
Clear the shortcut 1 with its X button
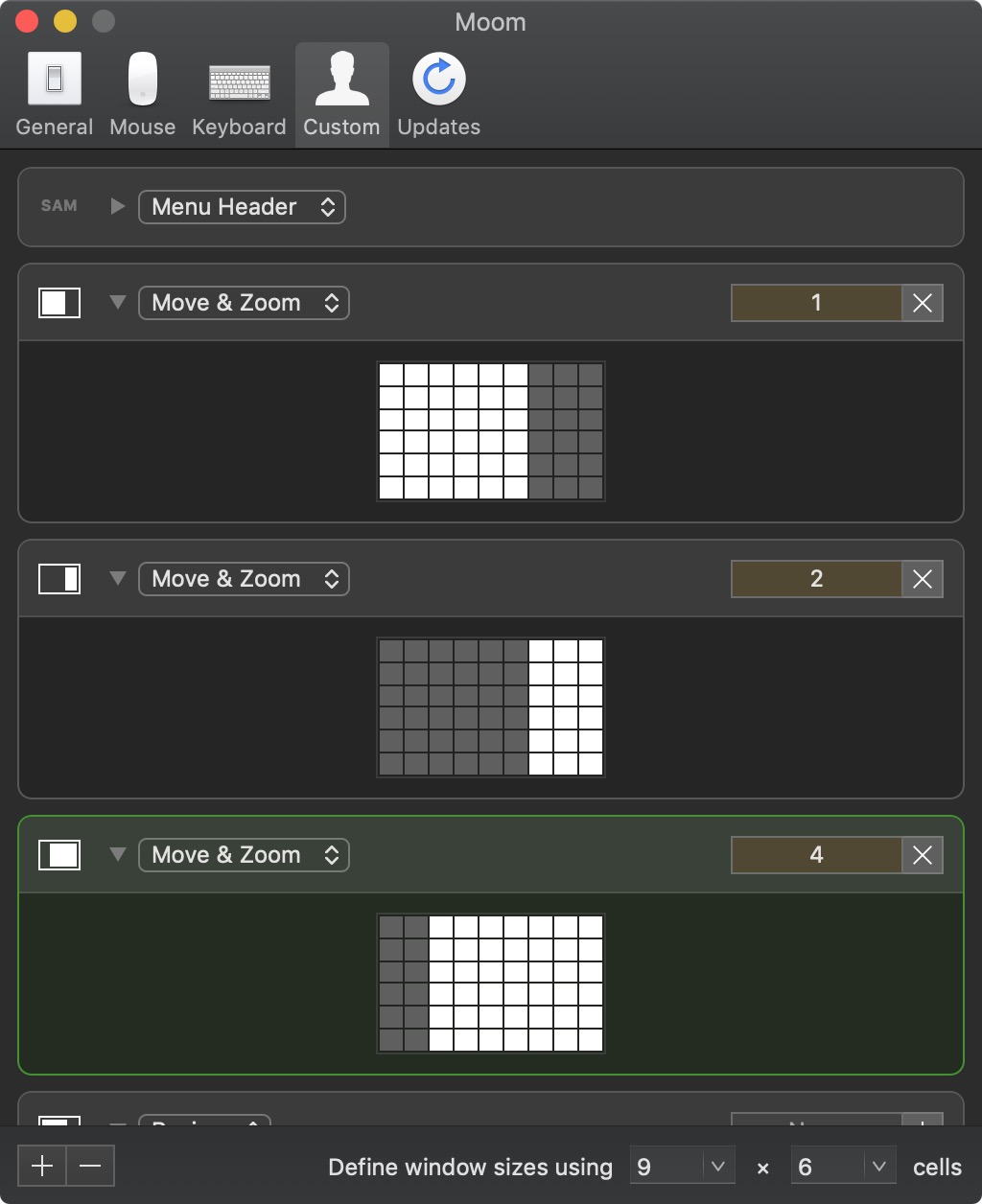pyautogui.click(x=923, y=303)
